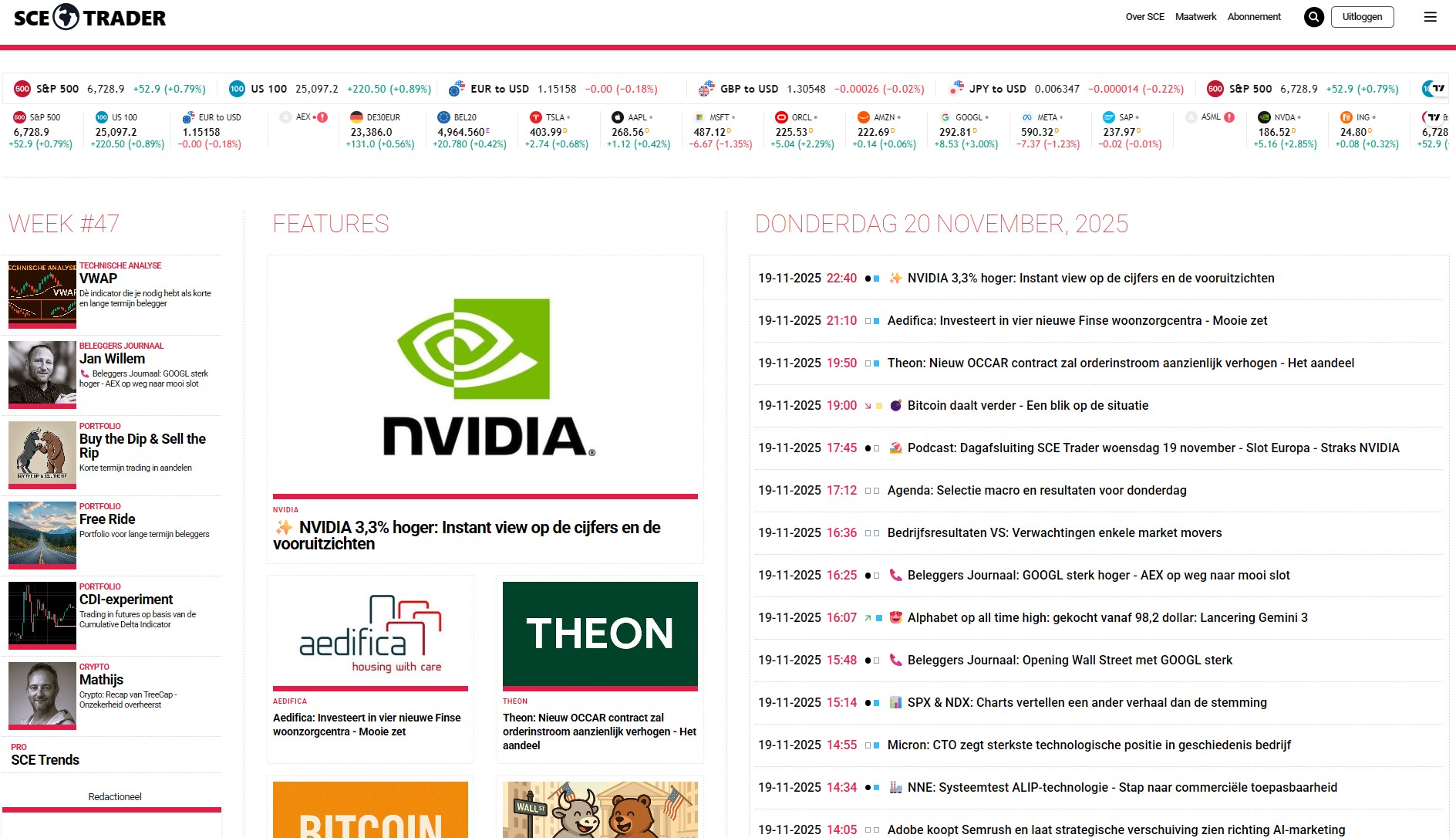Click the META logo in ticker strip

(x=1027, y=117)
